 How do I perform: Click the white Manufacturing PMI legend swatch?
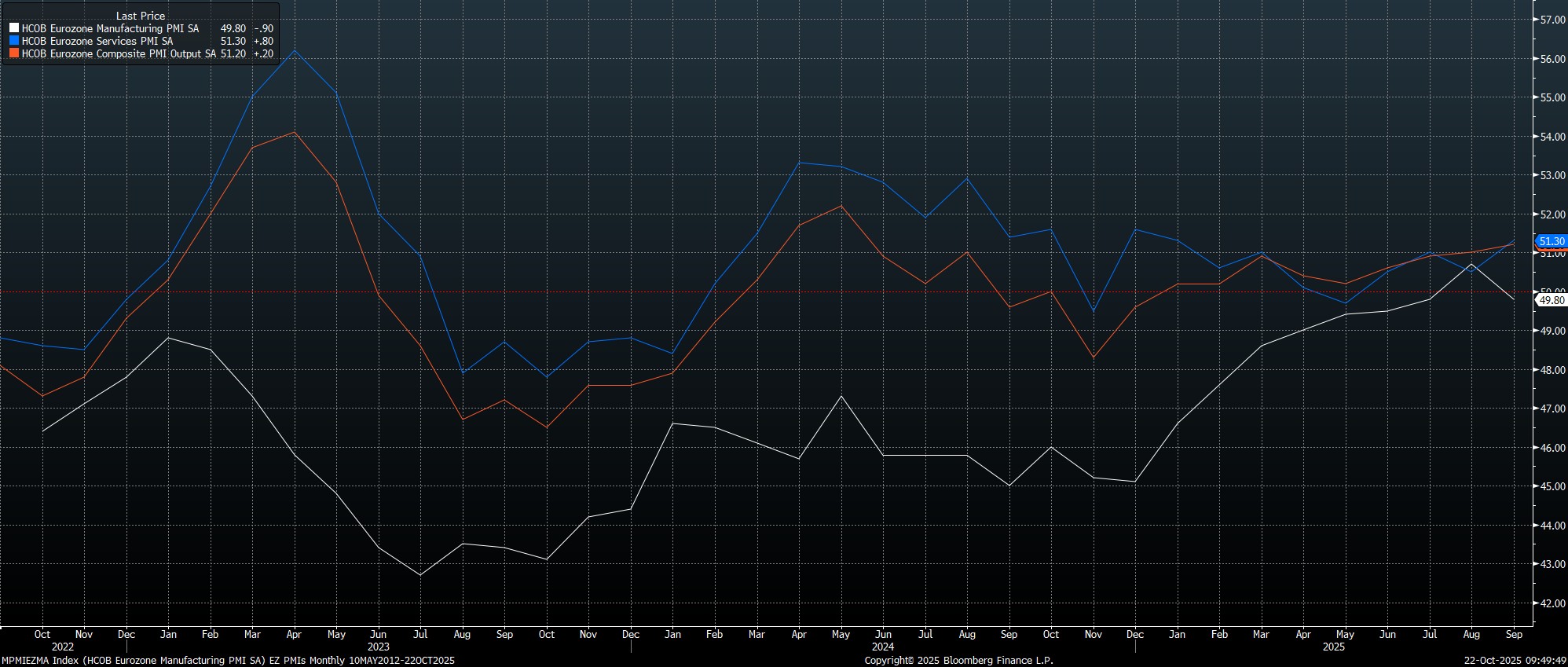(x=14, y=28)
